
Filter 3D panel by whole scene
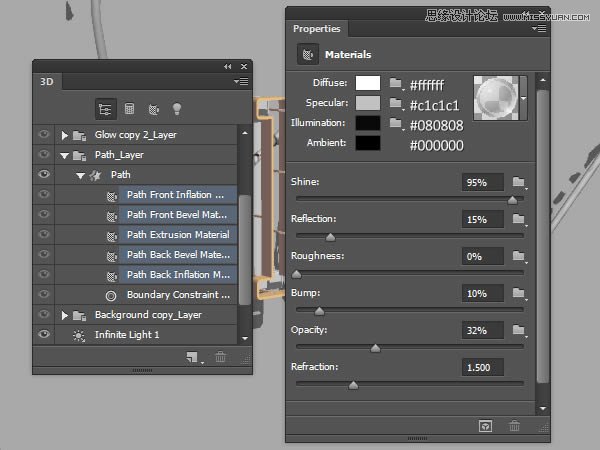click(x=104, y=109)
